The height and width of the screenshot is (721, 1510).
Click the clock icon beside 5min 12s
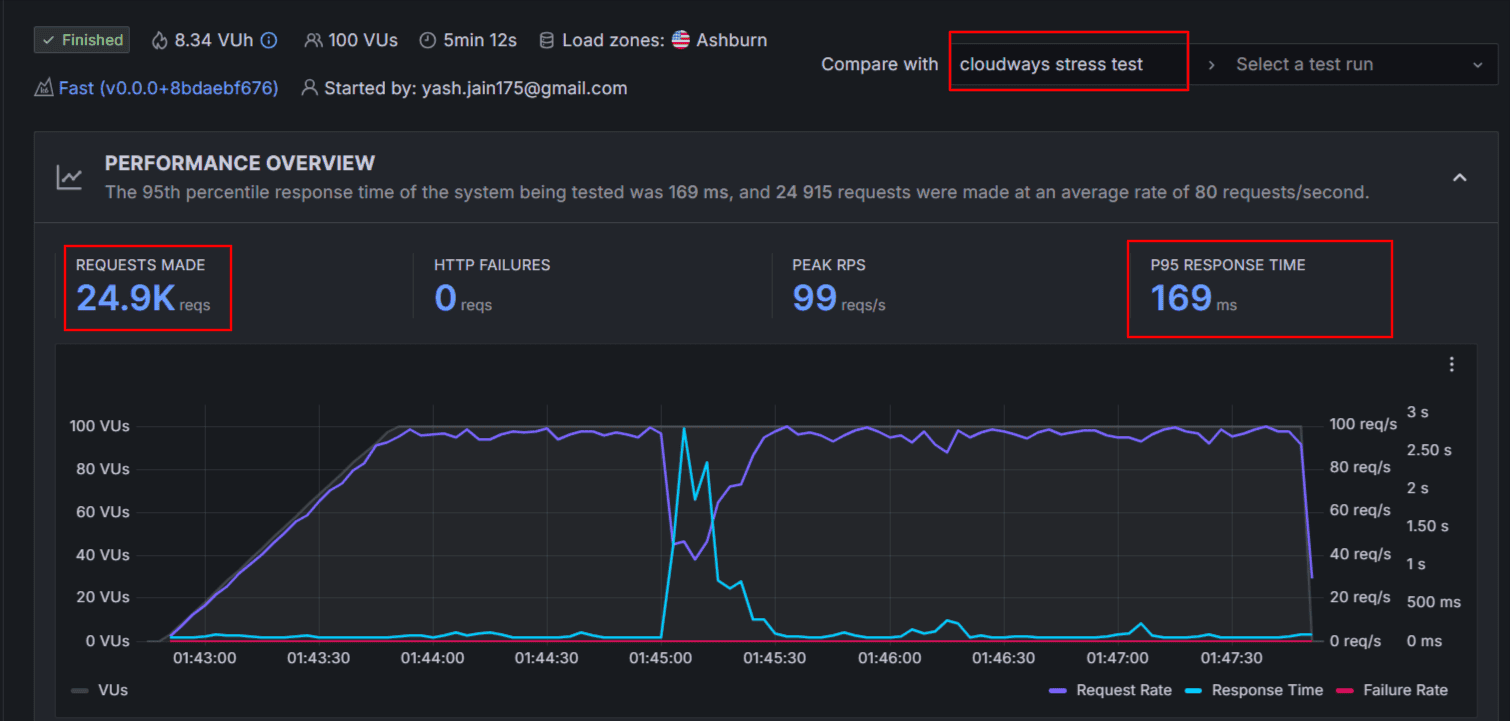[x=428, y=39]
